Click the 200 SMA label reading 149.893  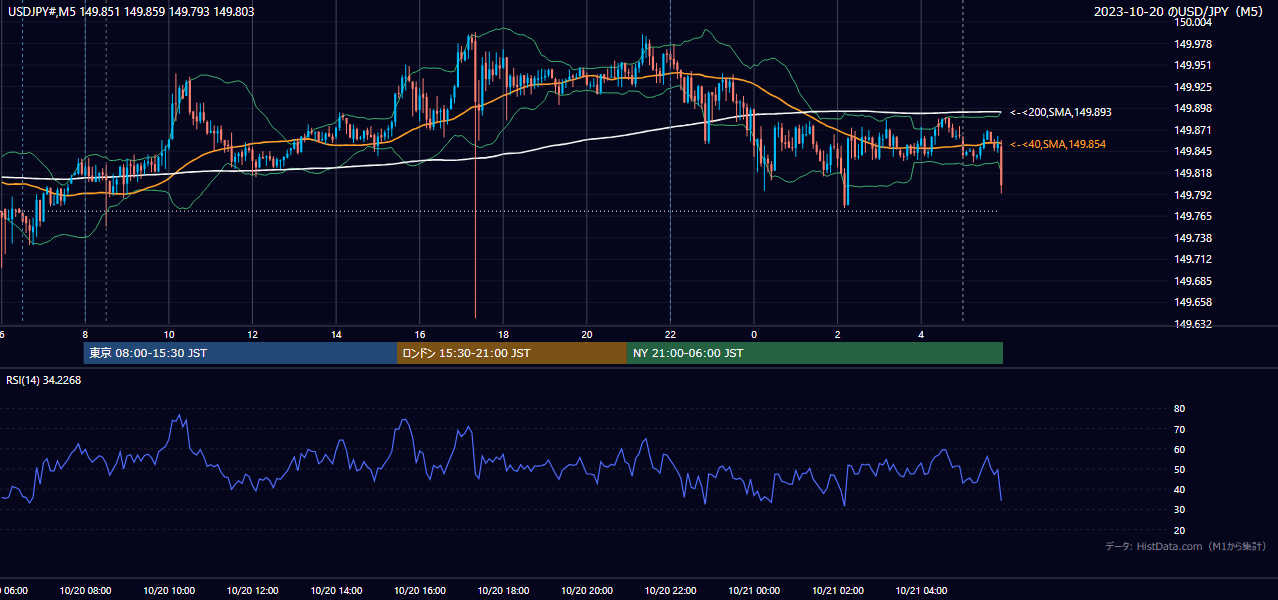[x=1061, y=113]
